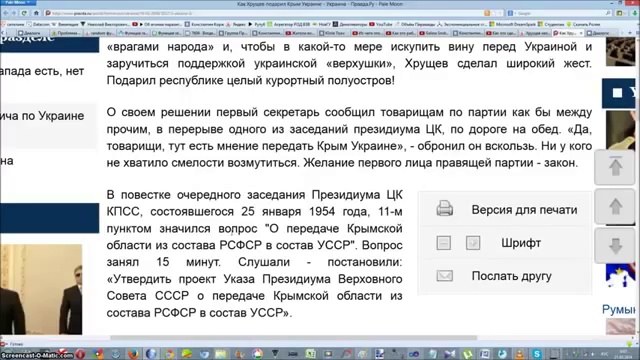The height and width of the screenshot is (360, 640).
Task: Click the orange RSS feed icon
Action: pos(487,13)
